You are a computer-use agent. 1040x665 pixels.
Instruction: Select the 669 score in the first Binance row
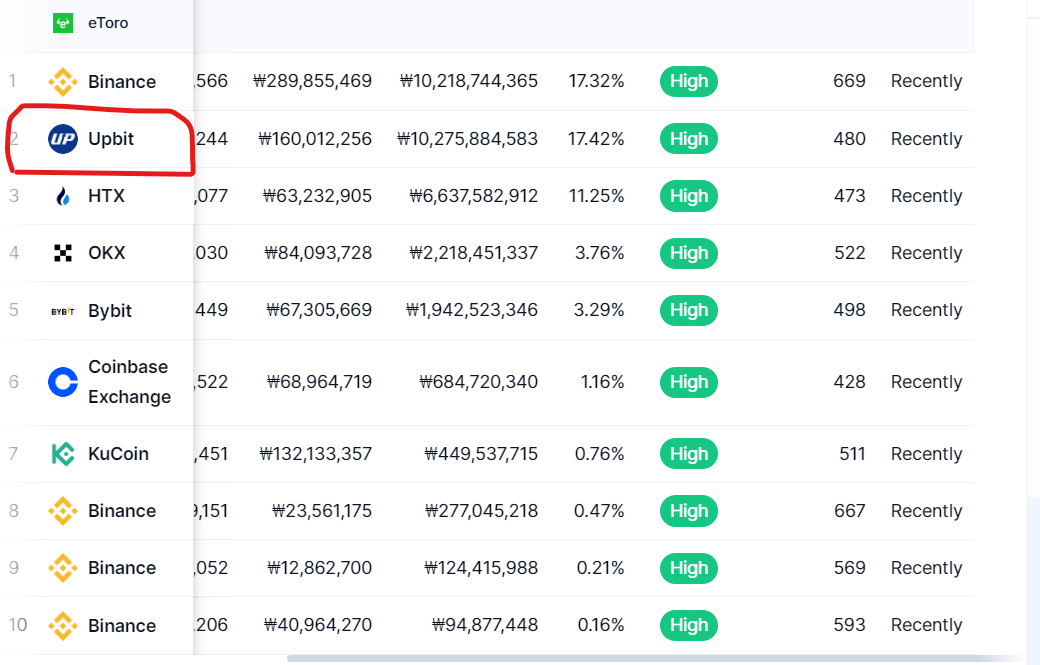[849, 81]
